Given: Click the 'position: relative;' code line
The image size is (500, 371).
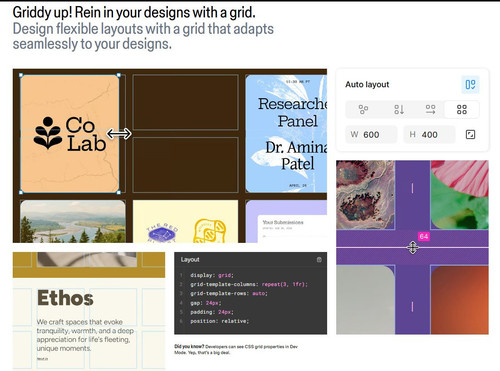Looking at the screenshot, I should click(x=220, y=321).
